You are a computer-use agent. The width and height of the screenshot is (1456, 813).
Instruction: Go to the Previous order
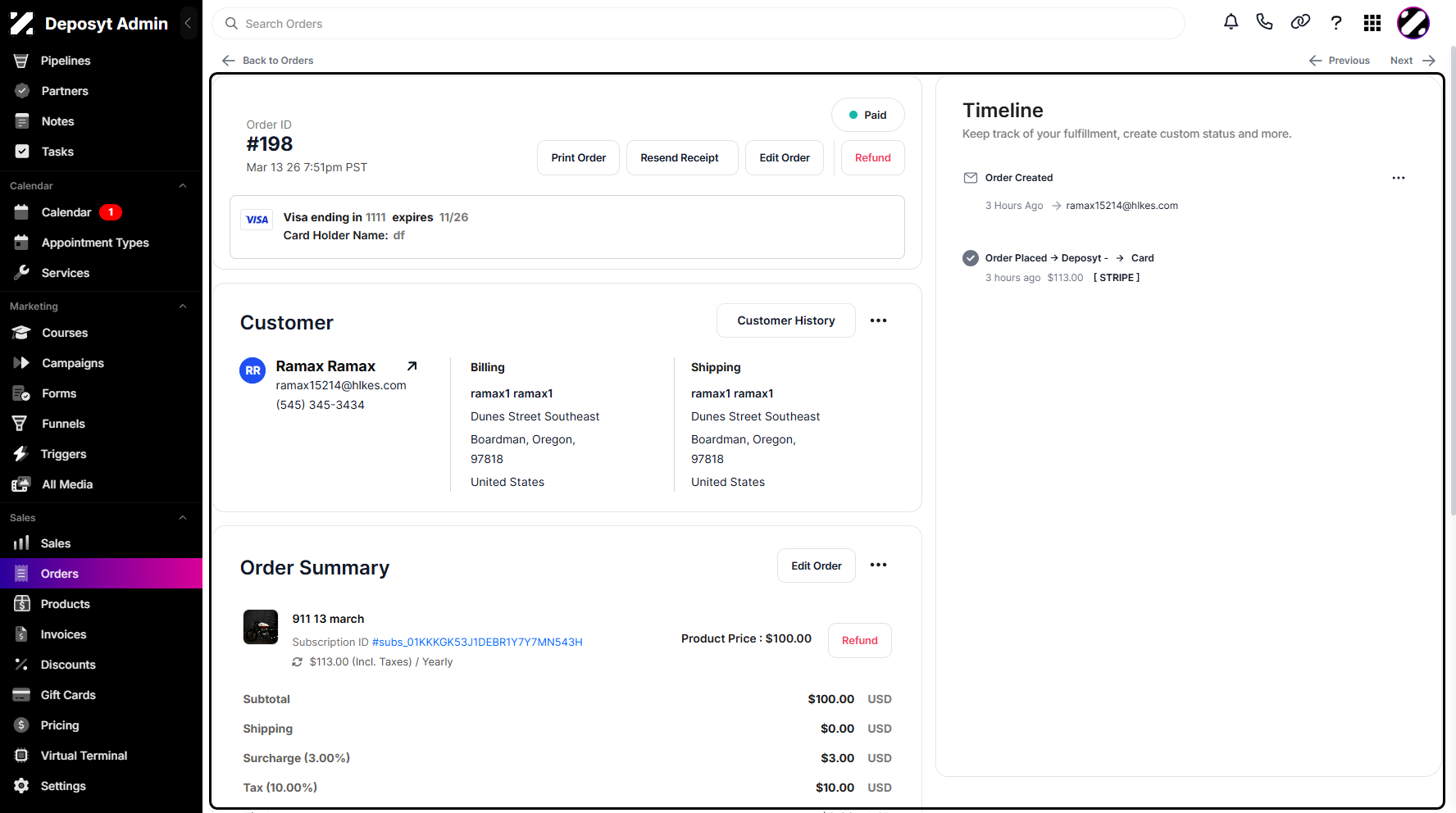click(1340, 61)
